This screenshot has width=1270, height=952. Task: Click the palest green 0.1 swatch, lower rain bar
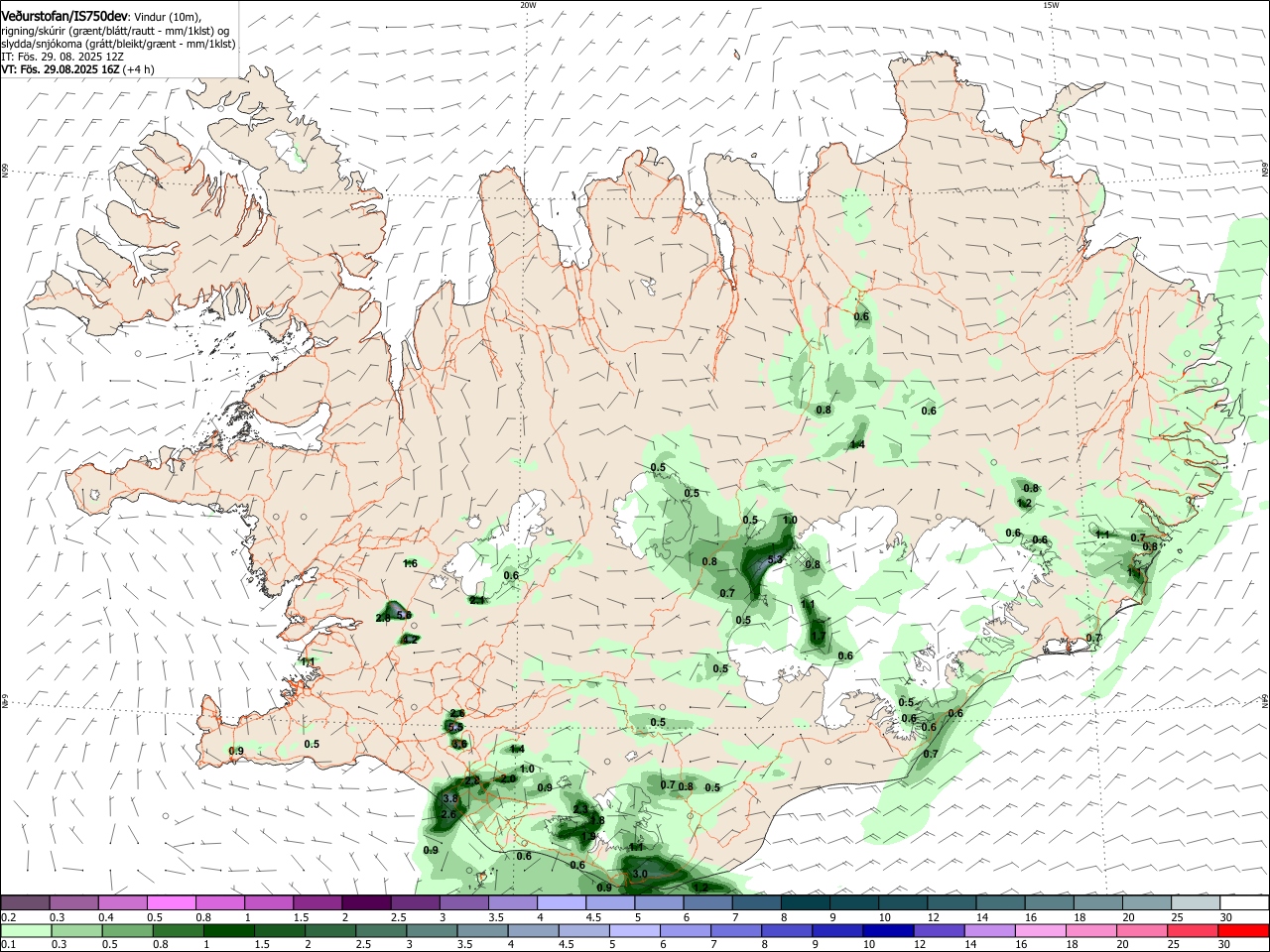coord(26,930)
